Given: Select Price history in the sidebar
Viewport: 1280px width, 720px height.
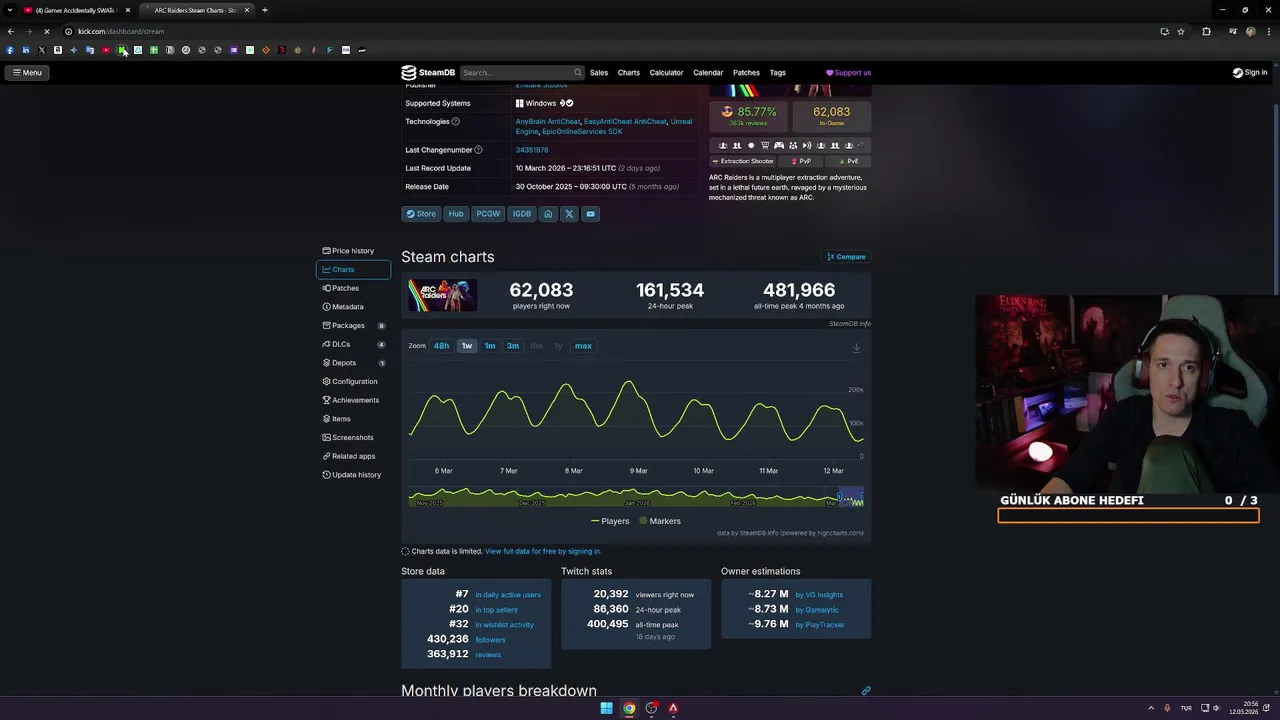Looking at the screenshot, I should pyautogui.click(x=353, y=251).
